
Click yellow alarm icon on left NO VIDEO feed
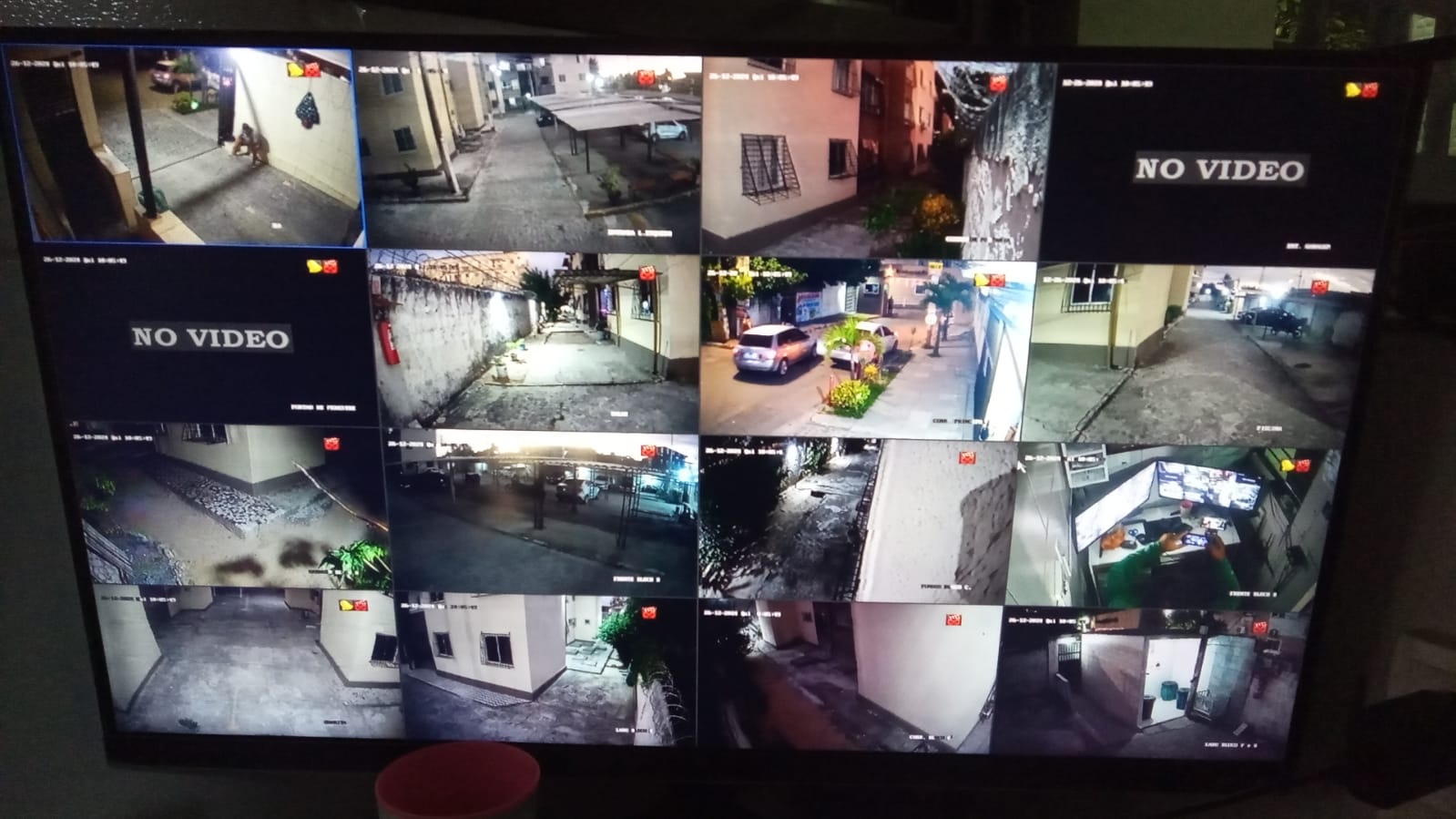314,265
